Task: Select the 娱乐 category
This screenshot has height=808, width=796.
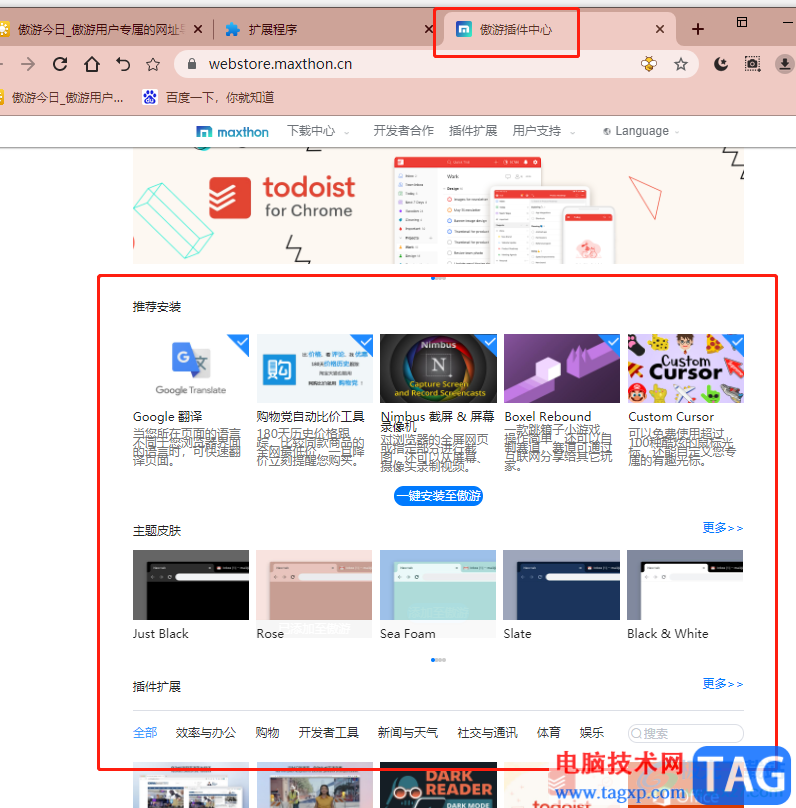Action: [x=591, y=733]
